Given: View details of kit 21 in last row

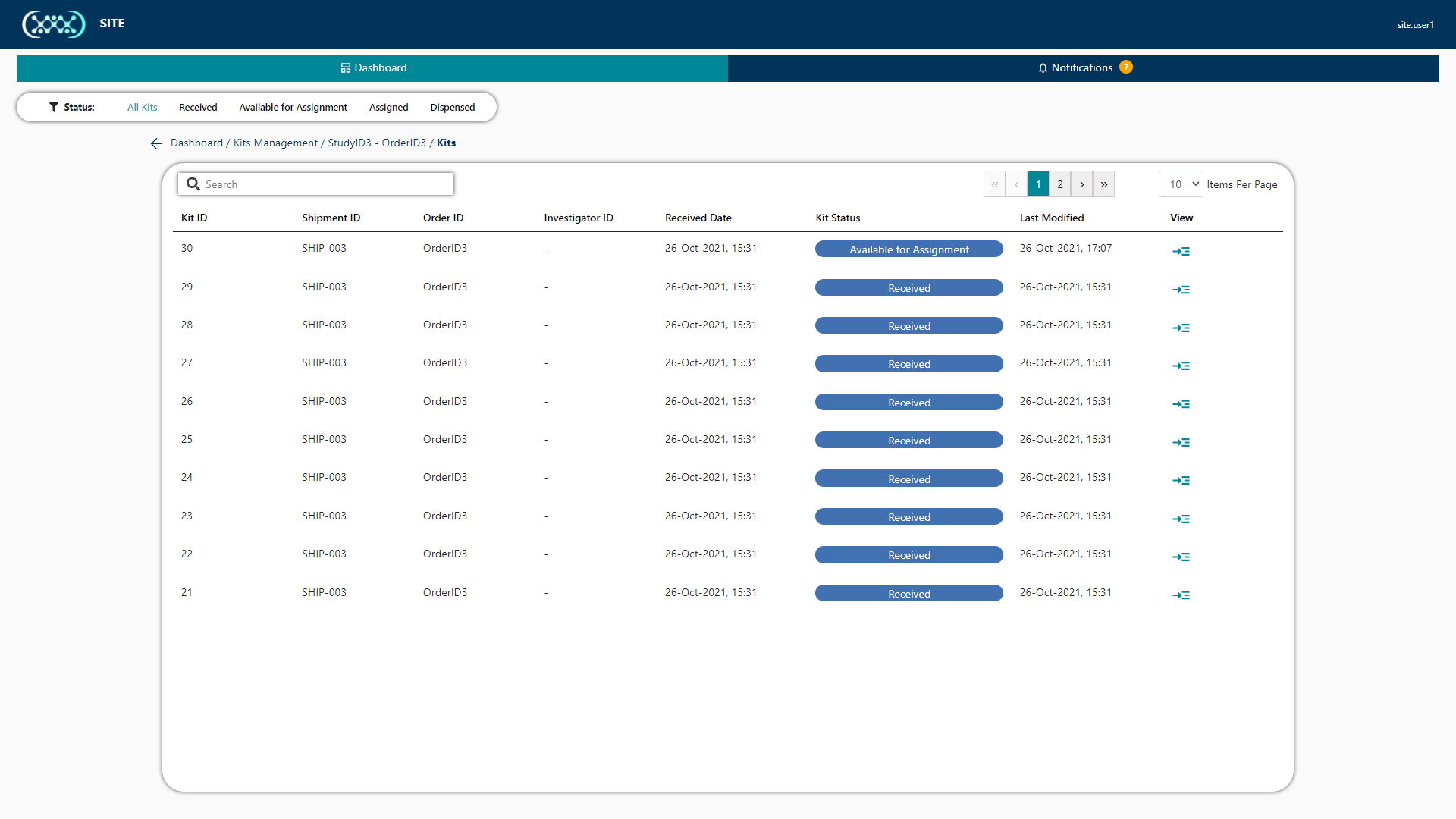Looking at the screenshot, I should (1181, 595).
